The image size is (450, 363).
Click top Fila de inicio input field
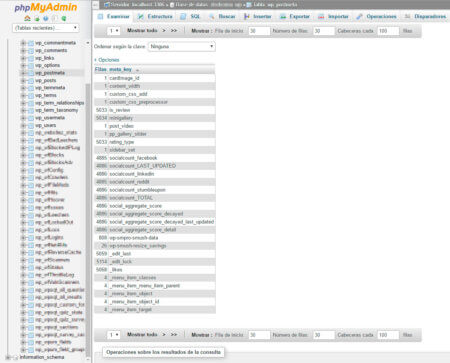click(x=259, y=31)
